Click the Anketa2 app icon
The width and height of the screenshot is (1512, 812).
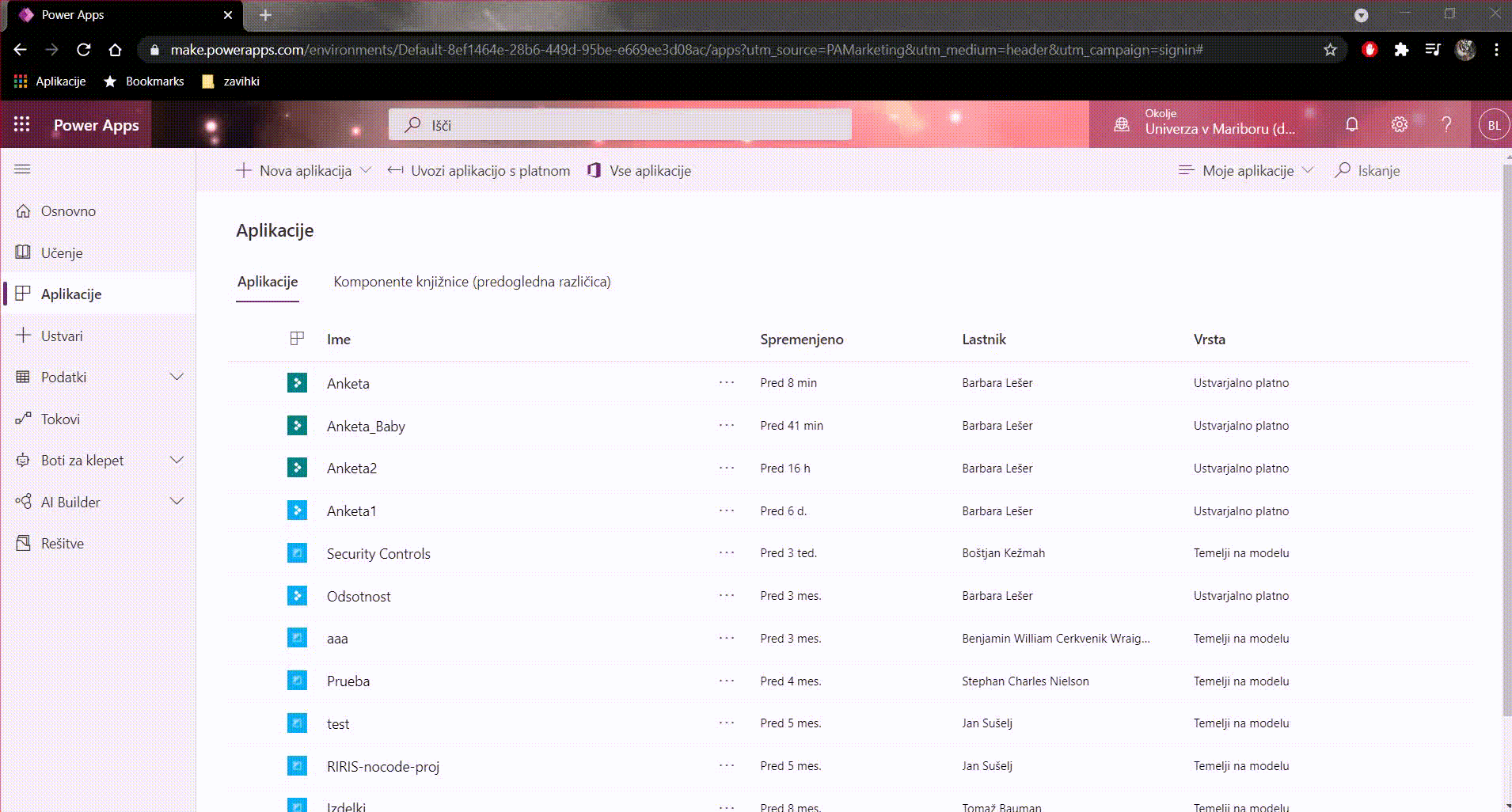click(297, 468)
